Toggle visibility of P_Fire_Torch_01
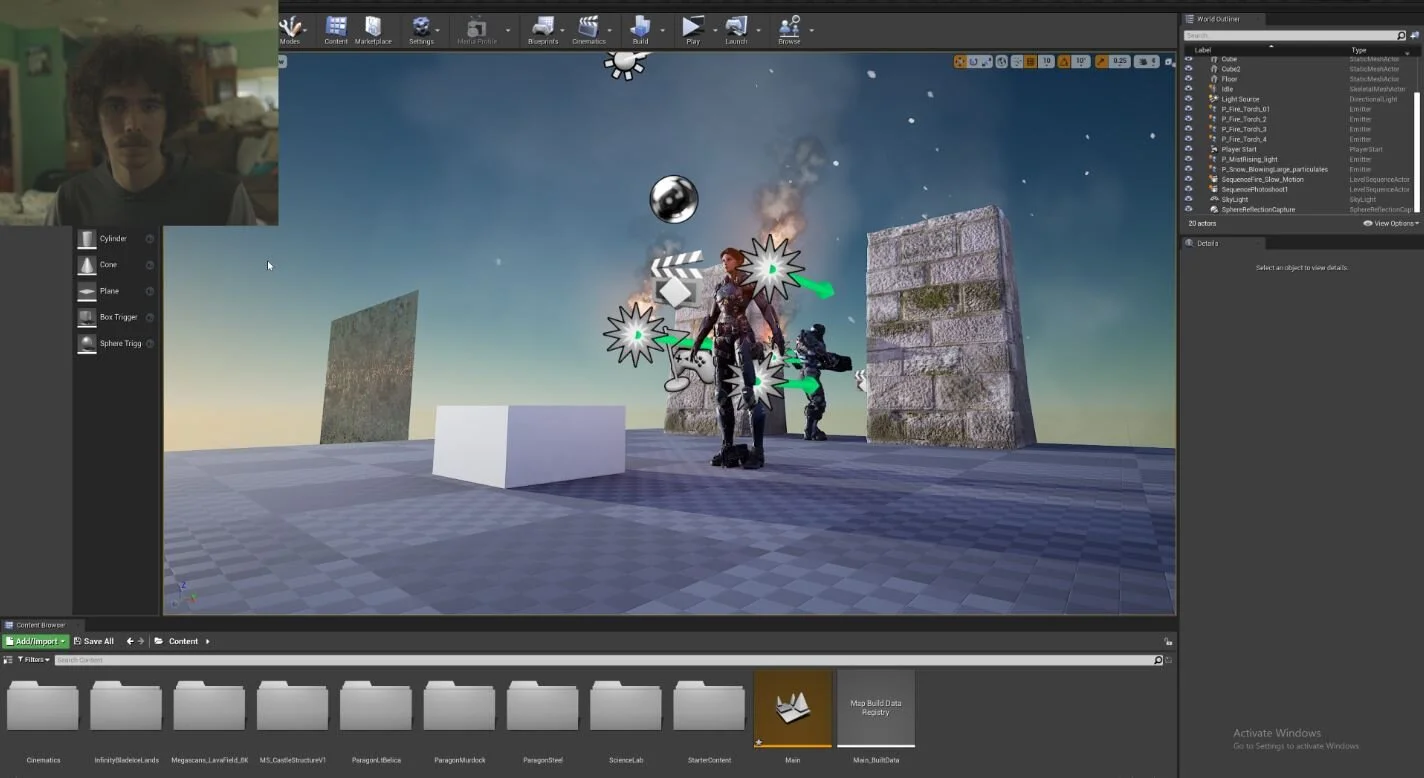The image size is (1424, 778). 1189,109
